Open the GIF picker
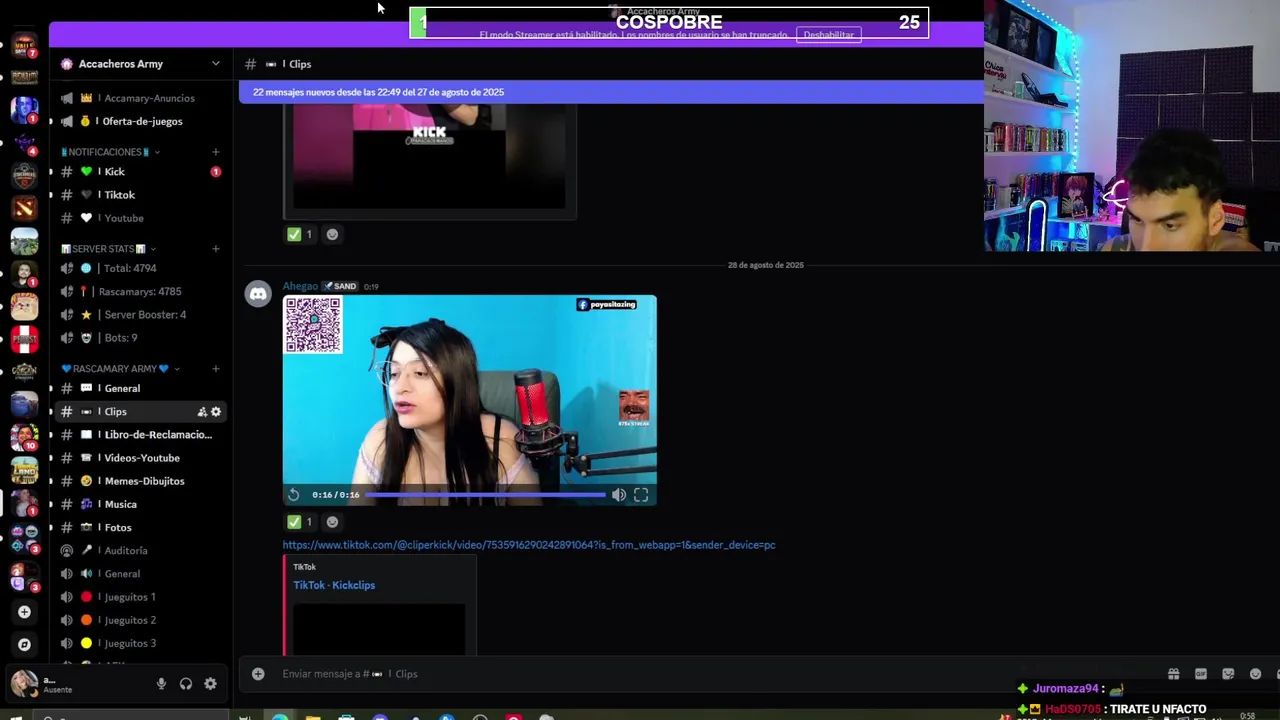This screenshot has width=1280, height=720. [1201, 674]
